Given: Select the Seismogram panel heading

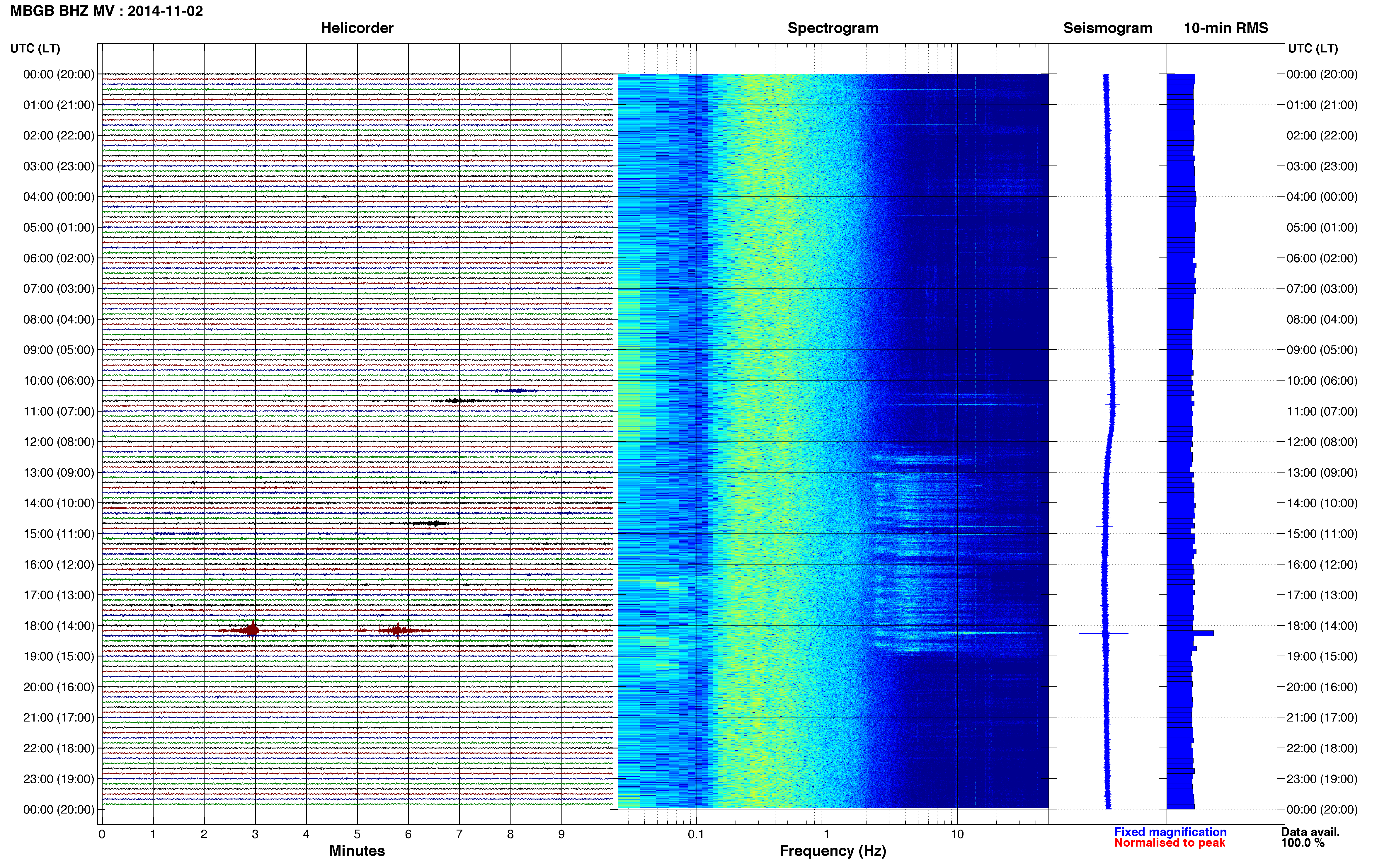Looking at the screenshot, I should [x=1108, y=28].
